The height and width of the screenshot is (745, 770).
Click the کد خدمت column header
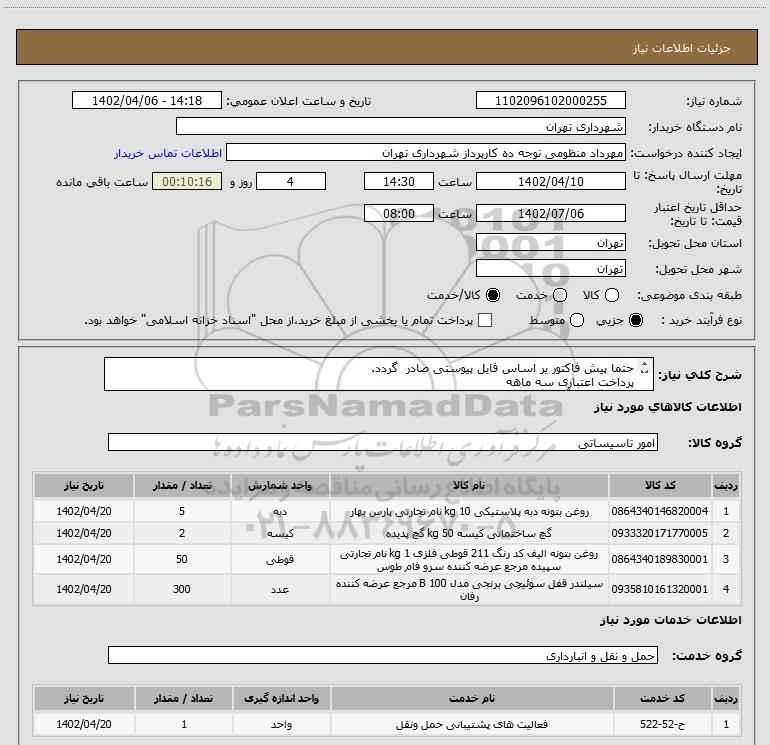(x=662, y=698)
